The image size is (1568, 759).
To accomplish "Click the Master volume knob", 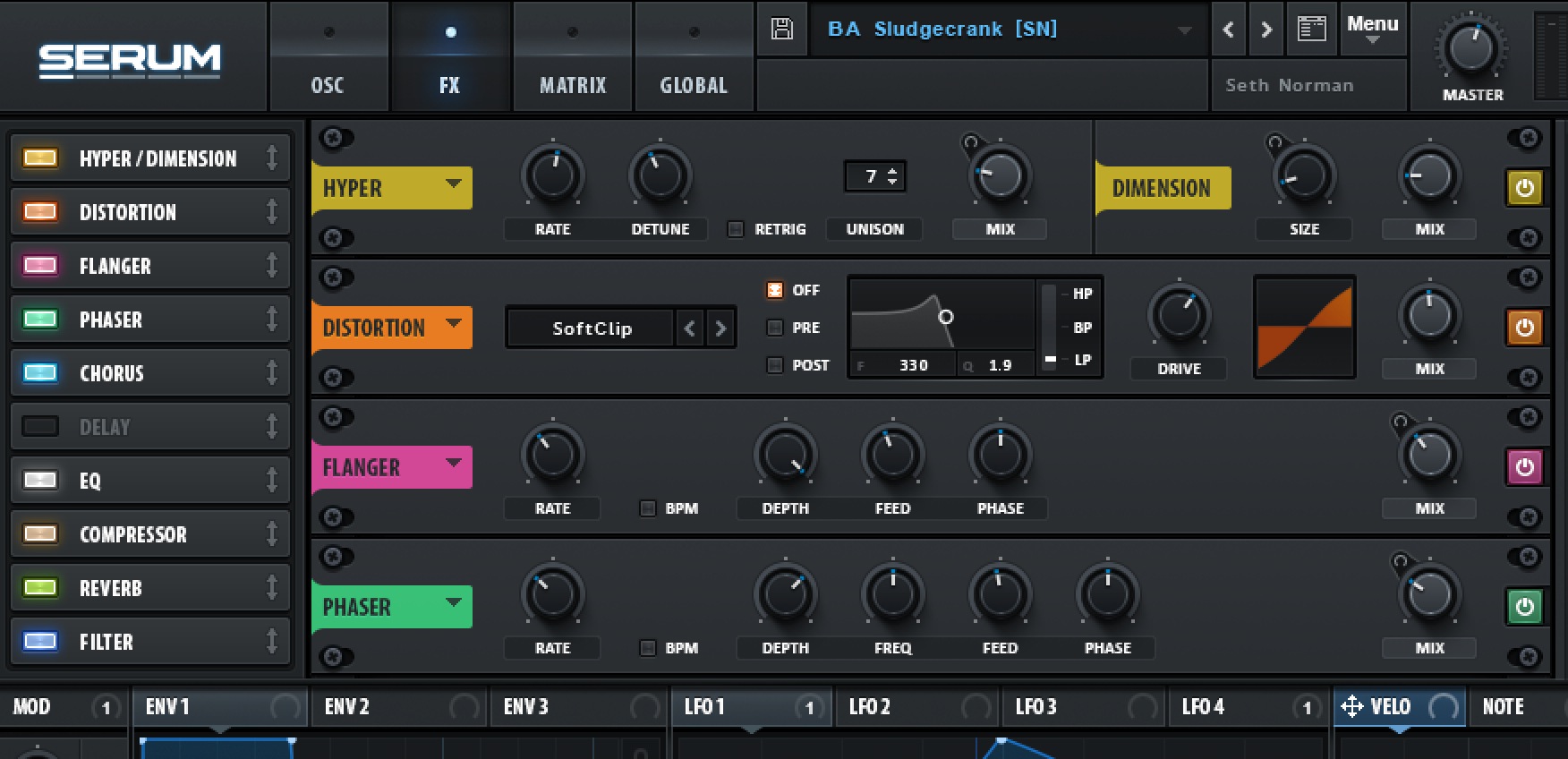I will [1472, 49].
